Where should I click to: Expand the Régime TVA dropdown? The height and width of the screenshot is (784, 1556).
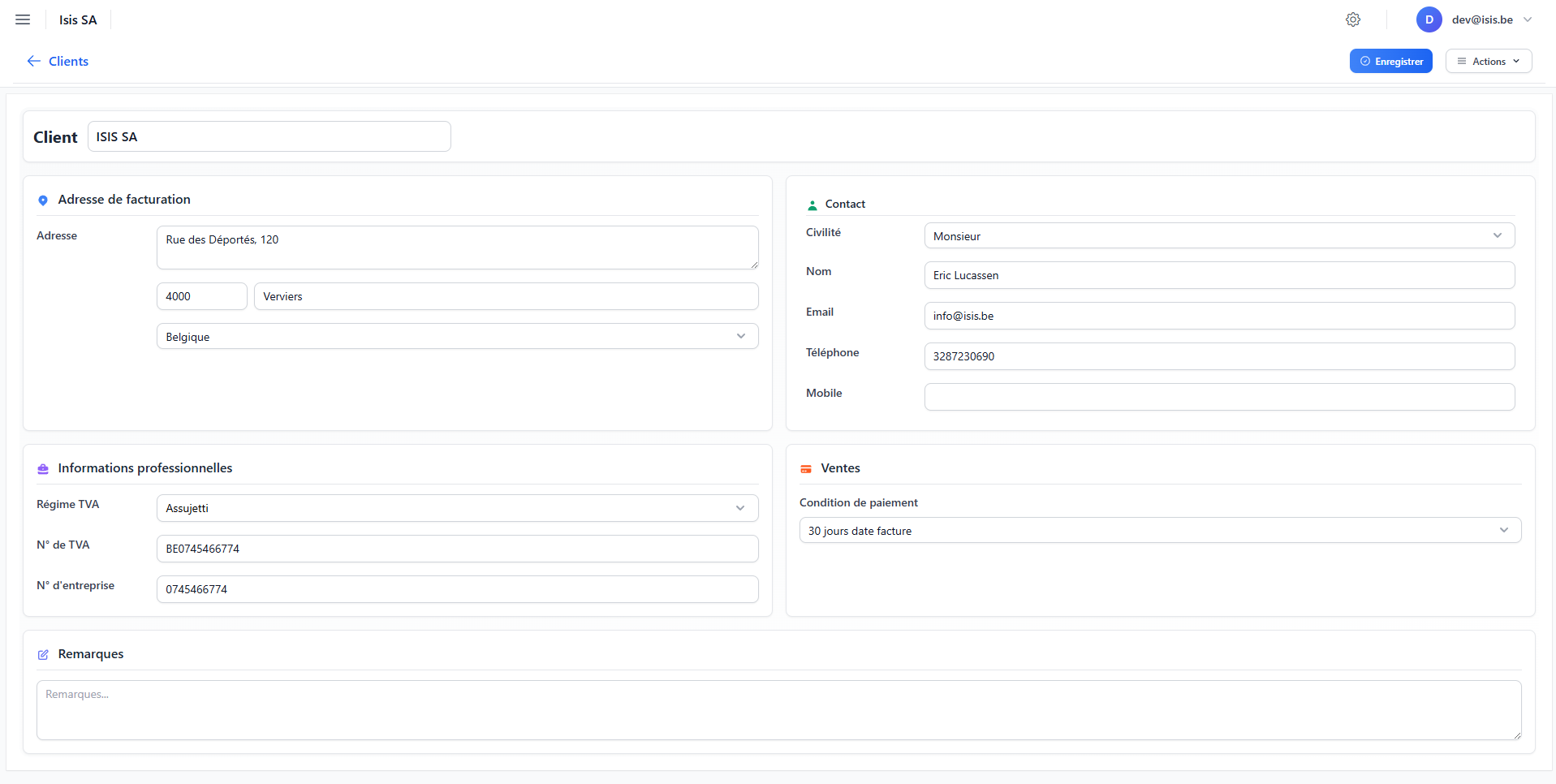[x=457, y=508]
